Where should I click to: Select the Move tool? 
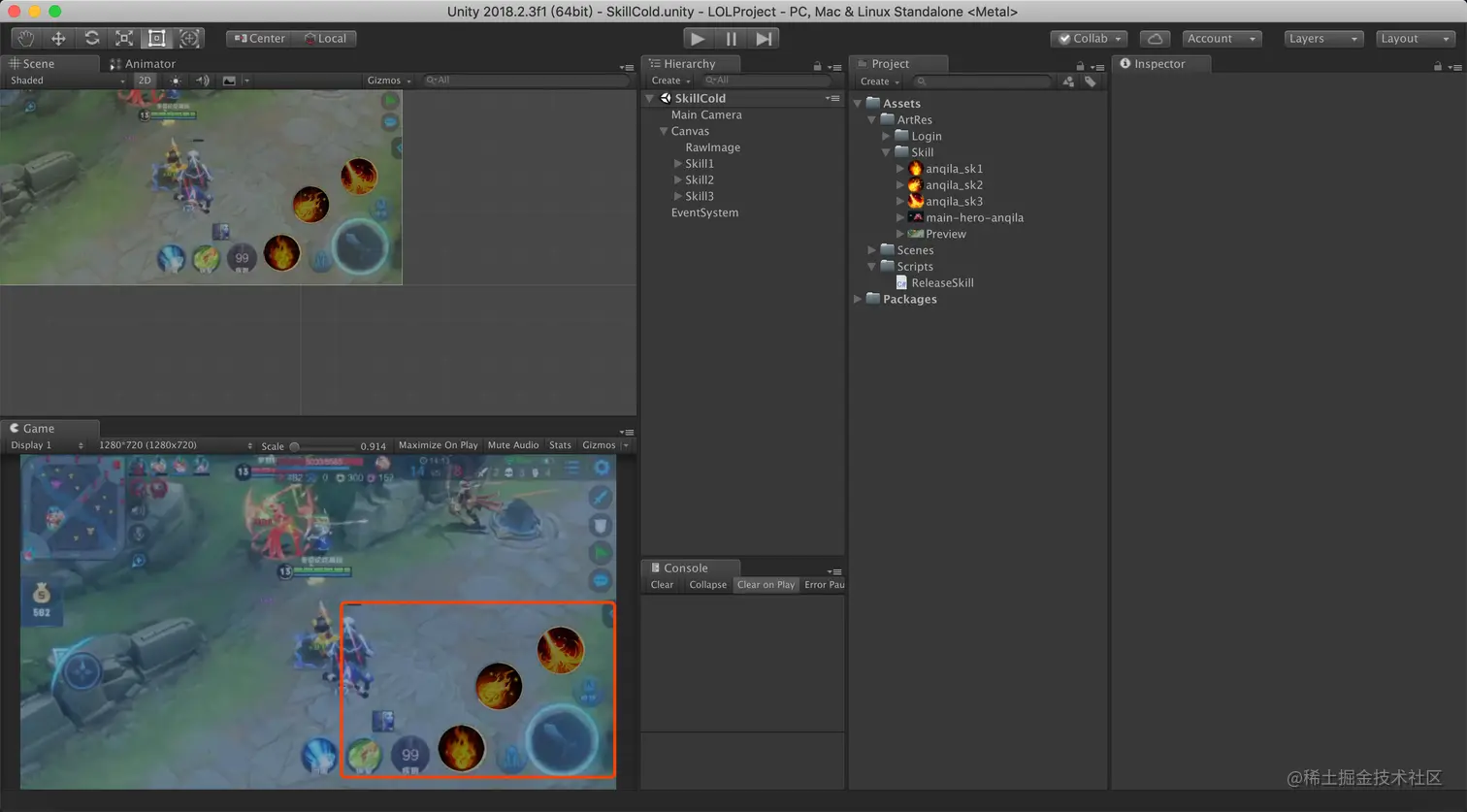58,38
